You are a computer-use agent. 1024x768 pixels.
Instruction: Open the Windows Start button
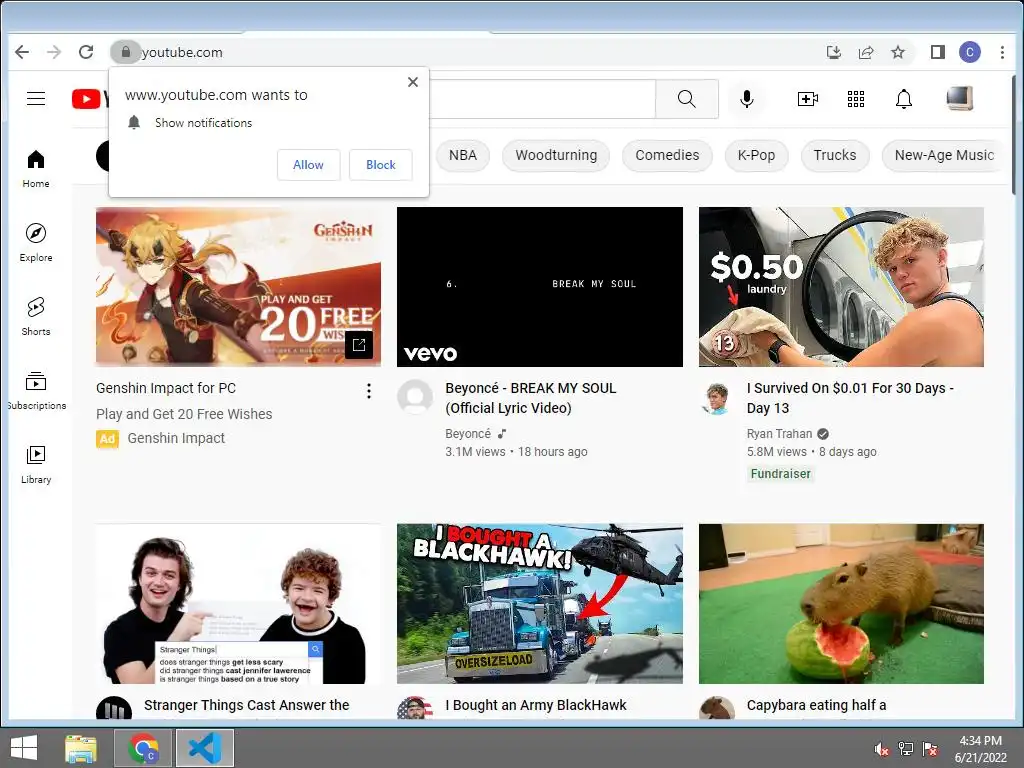click(24, 748)
